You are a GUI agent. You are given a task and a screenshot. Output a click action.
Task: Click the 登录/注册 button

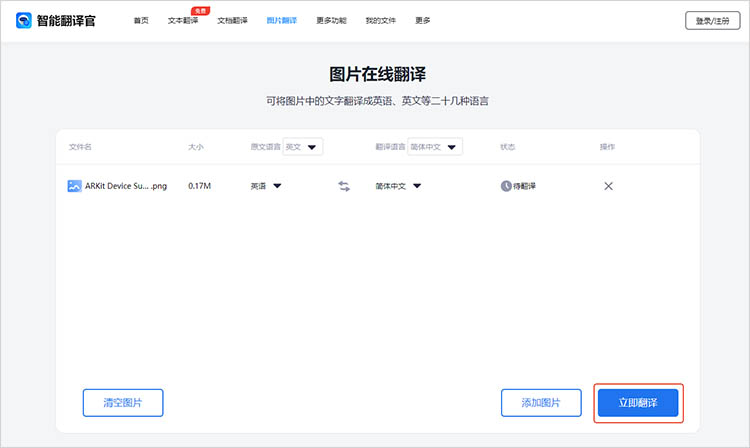coord(713,21)
